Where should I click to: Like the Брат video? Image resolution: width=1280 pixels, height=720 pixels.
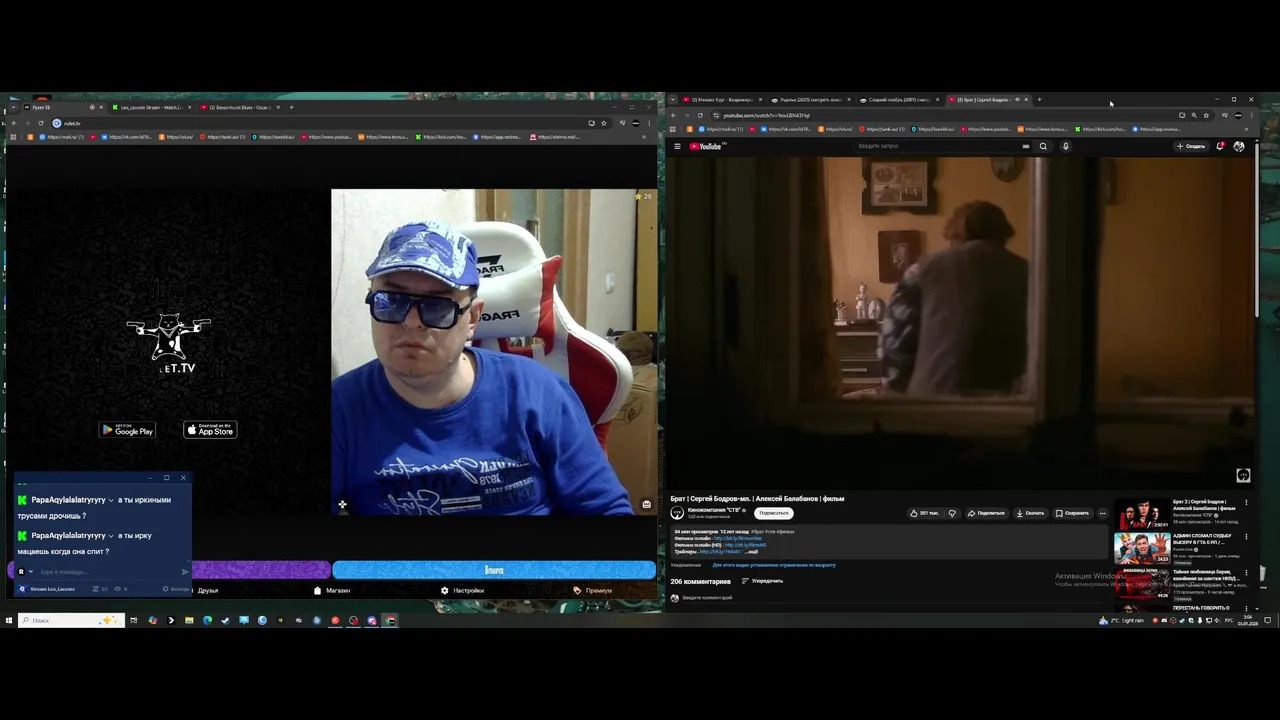tap(925, 513)
